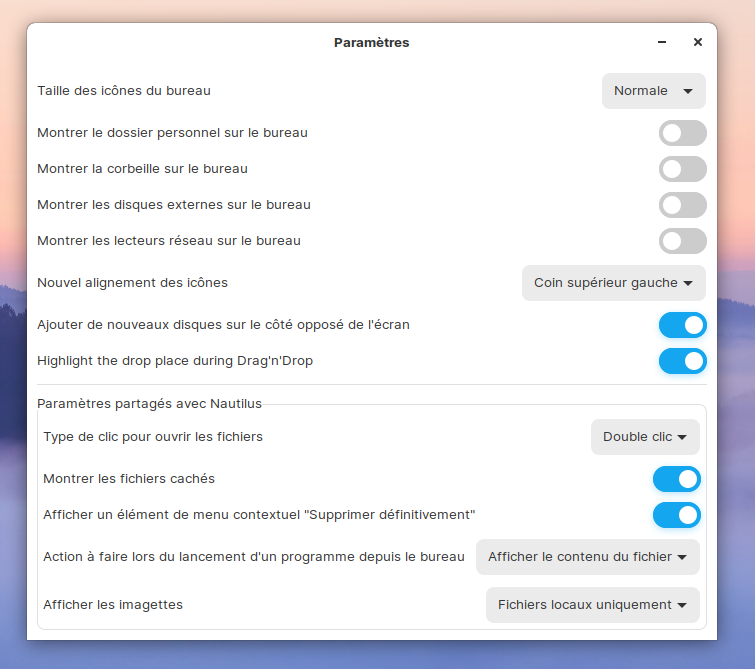Click the 'Paramètres' window title
This screenshot has width=755, height=669.
click(371, 42)
